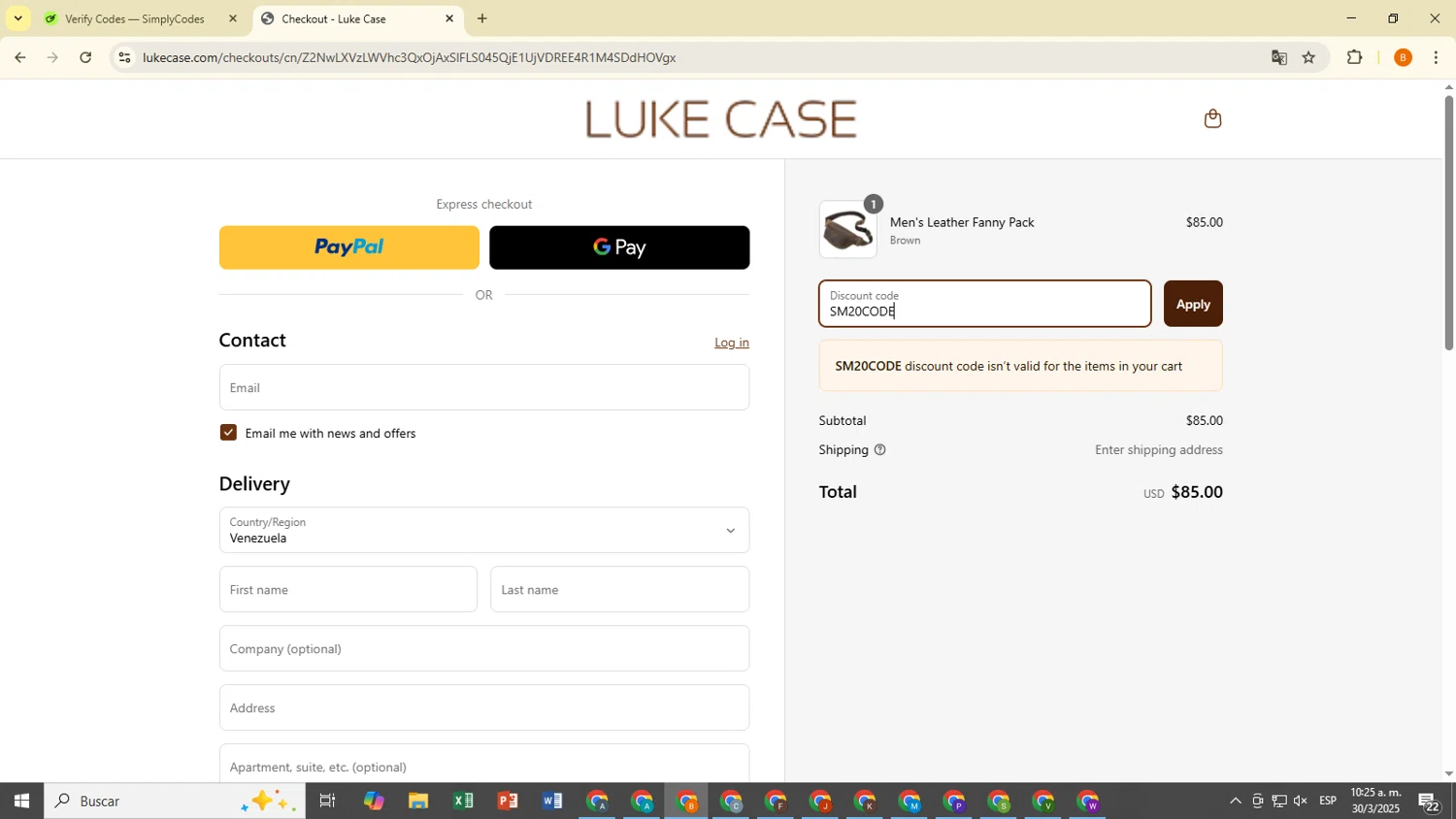Open the network icon in system tray
Image resolution: width=1456 pixels, height=819 pixels.
[x=1279, y=802]
